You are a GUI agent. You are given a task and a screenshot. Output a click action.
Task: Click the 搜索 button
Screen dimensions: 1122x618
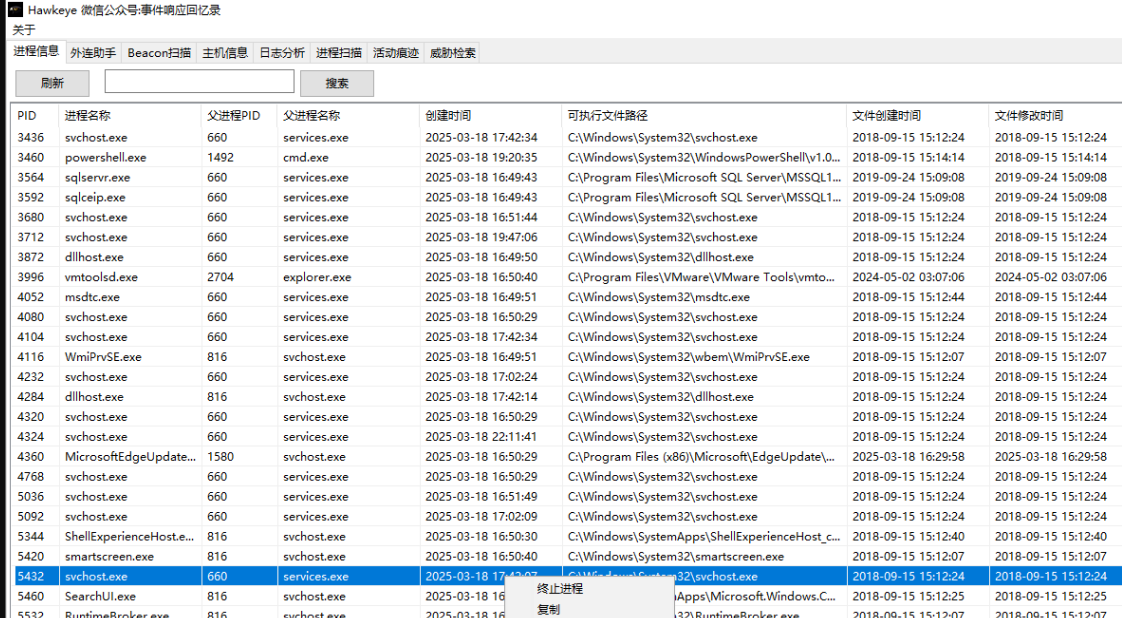point(337,83)
